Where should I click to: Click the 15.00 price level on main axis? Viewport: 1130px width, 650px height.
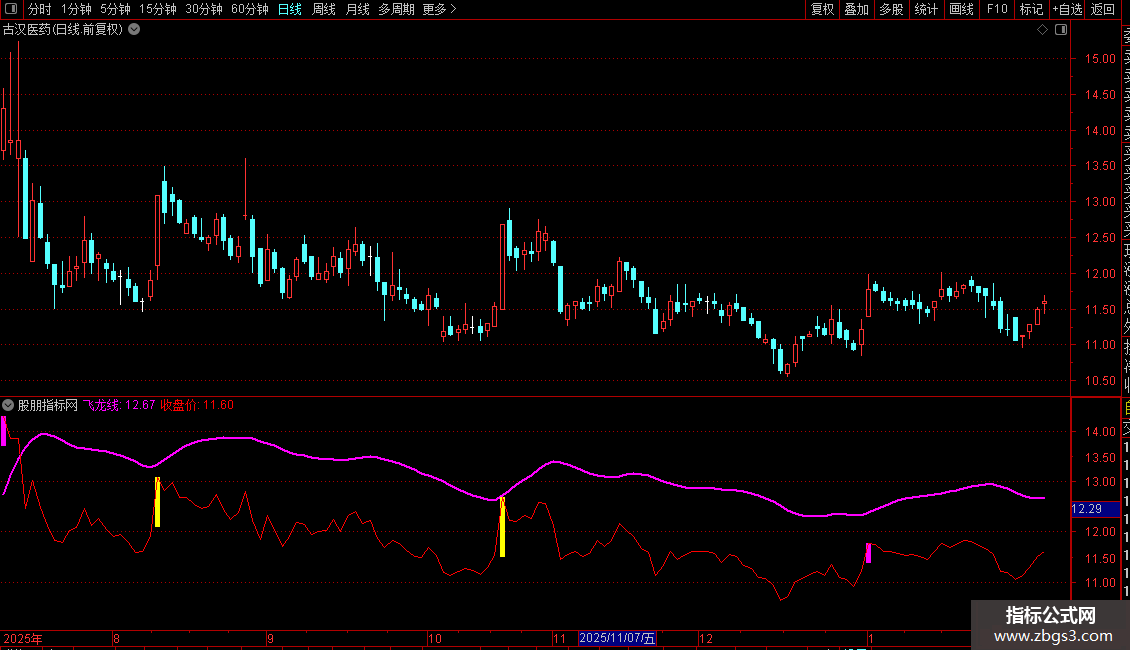[x=1100, y=58]
